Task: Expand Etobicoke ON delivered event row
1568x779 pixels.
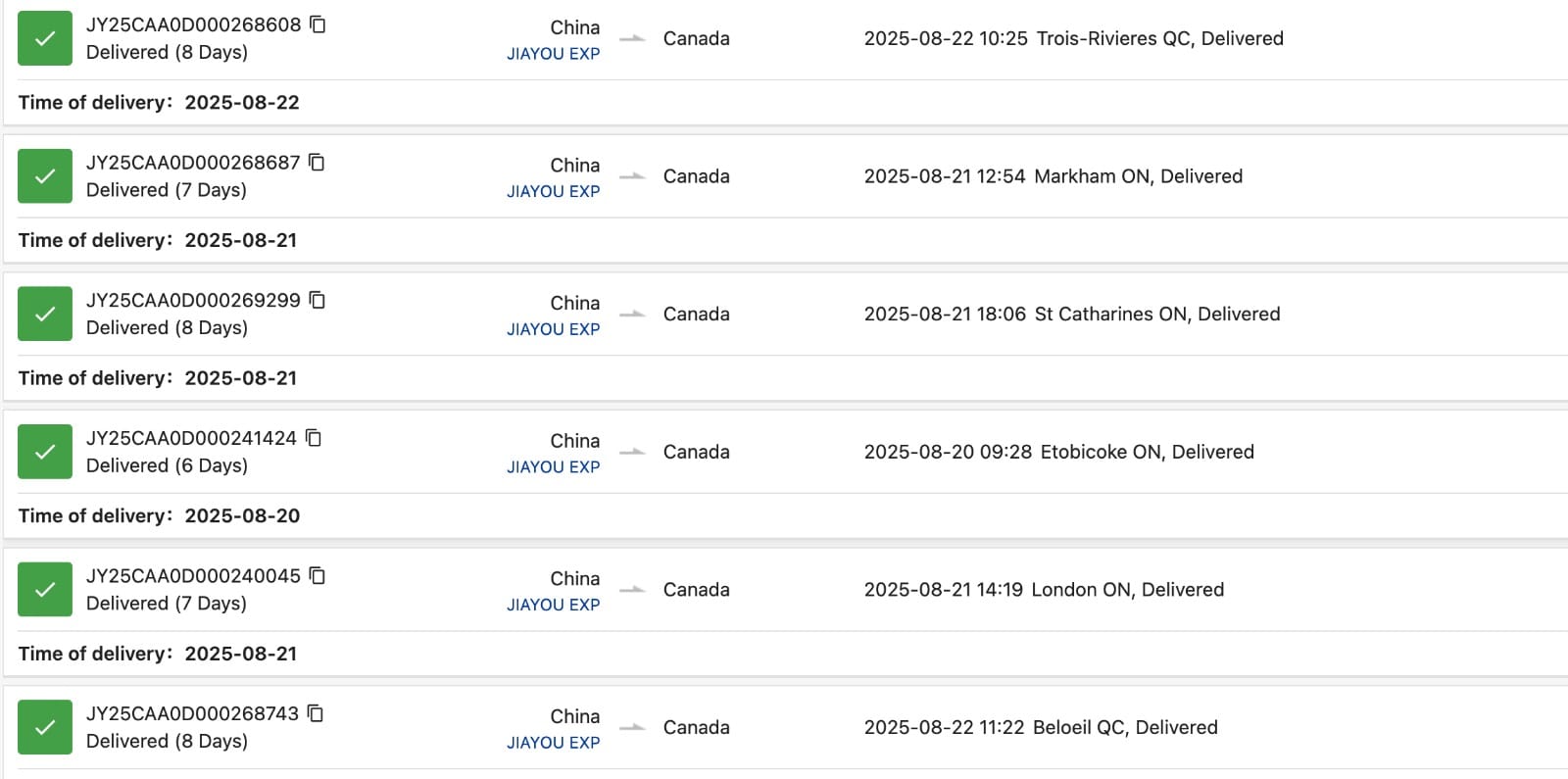Action: click(x=1058, y=452)
